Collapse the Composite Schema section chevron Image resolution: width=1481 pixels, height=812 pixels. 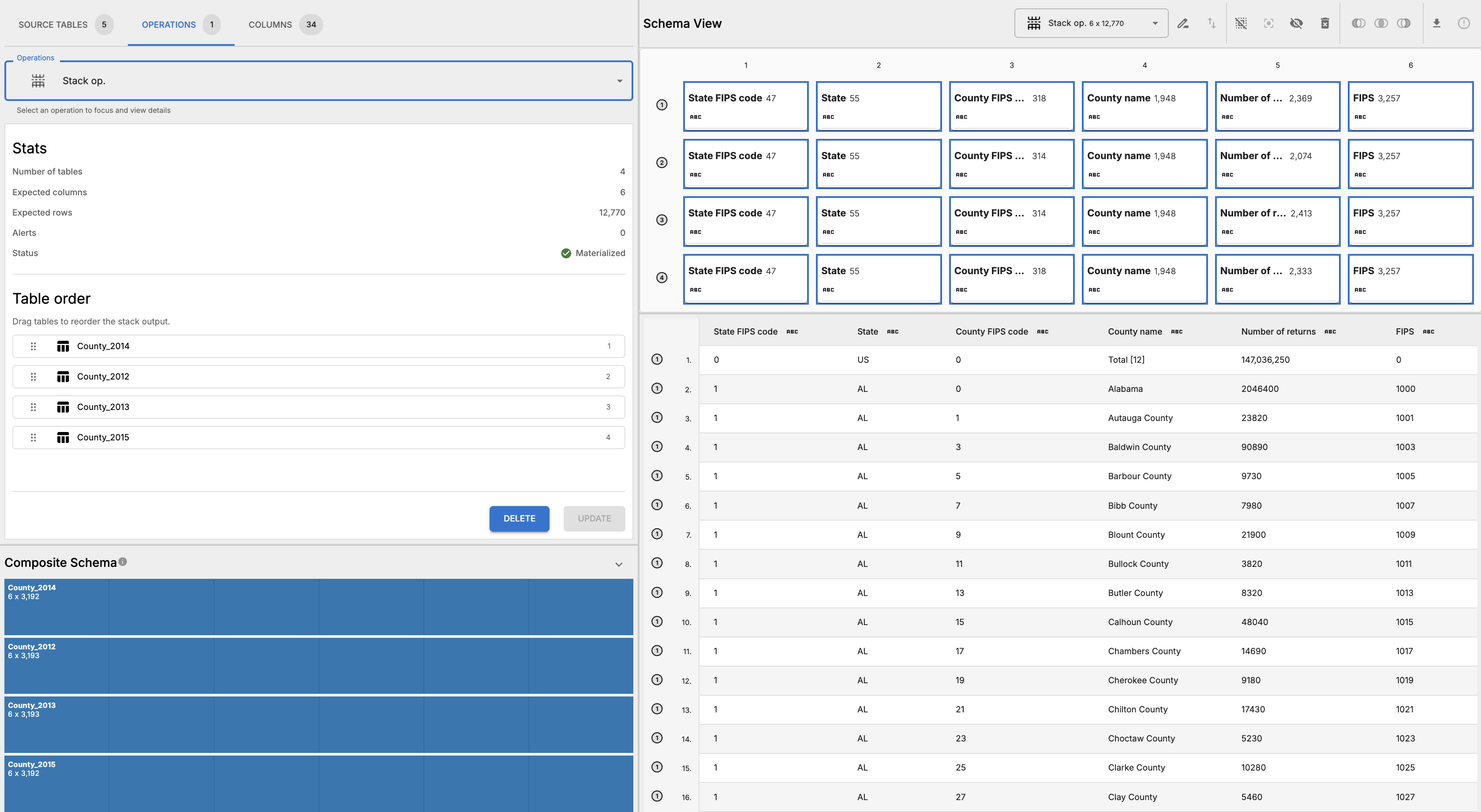619,564
